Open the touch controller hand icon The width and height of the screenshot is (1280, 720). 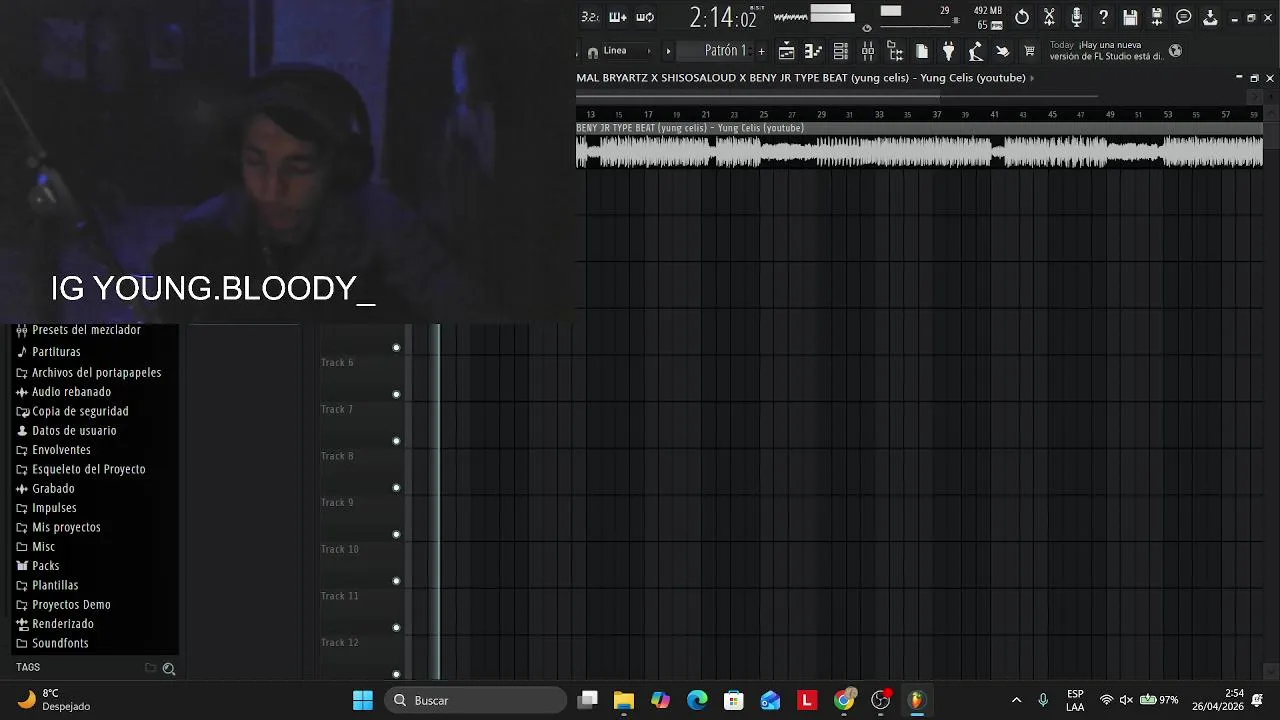click(1003, 51)
